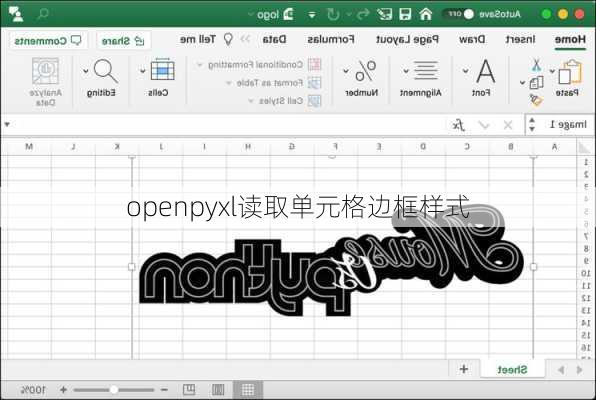596x400 pixels.
Task: Expand the Font group dropdown arrow
Action: 466,71
